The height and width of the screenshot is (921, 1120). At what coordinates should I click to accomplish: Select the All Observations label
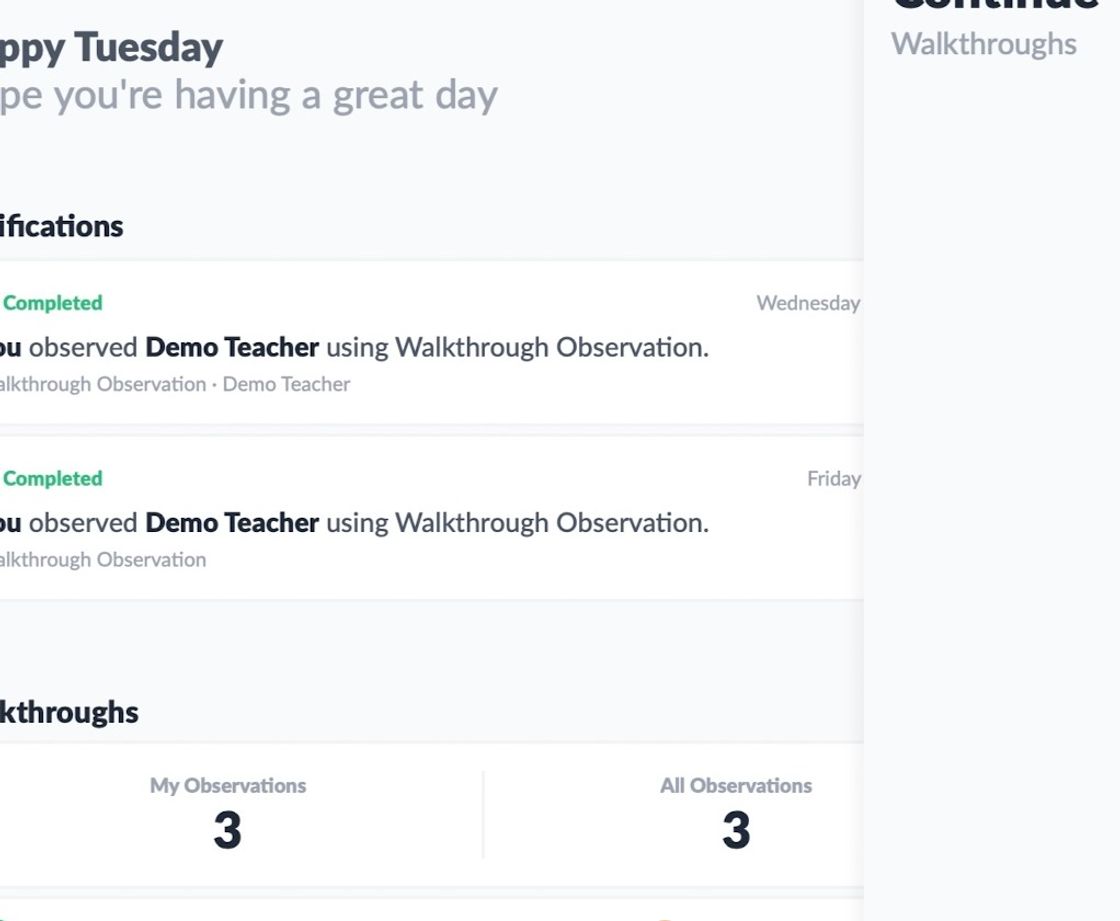click(735, 786)
